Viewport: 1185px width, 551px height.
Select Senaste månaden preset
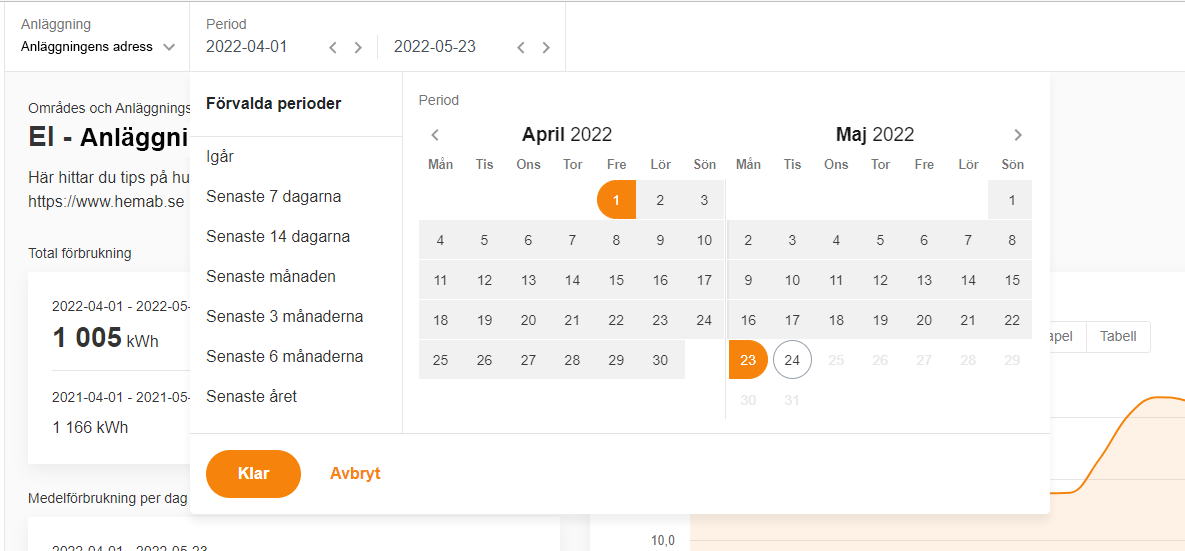pos(270,277)
